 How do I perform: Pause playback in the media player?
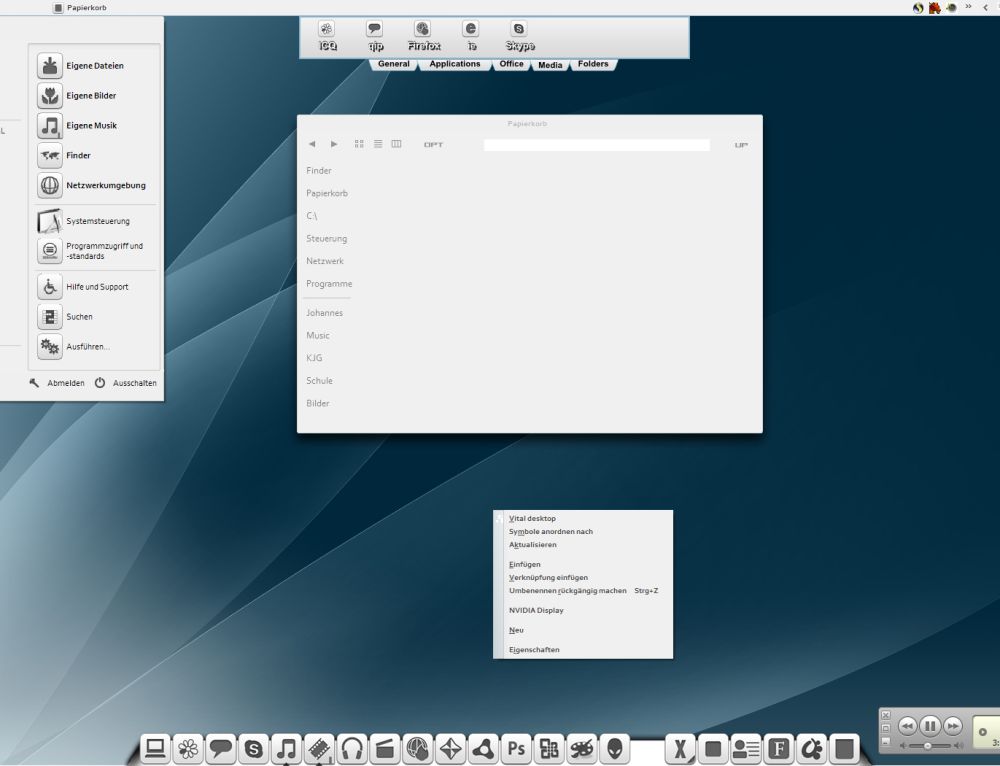coord(930,726)
